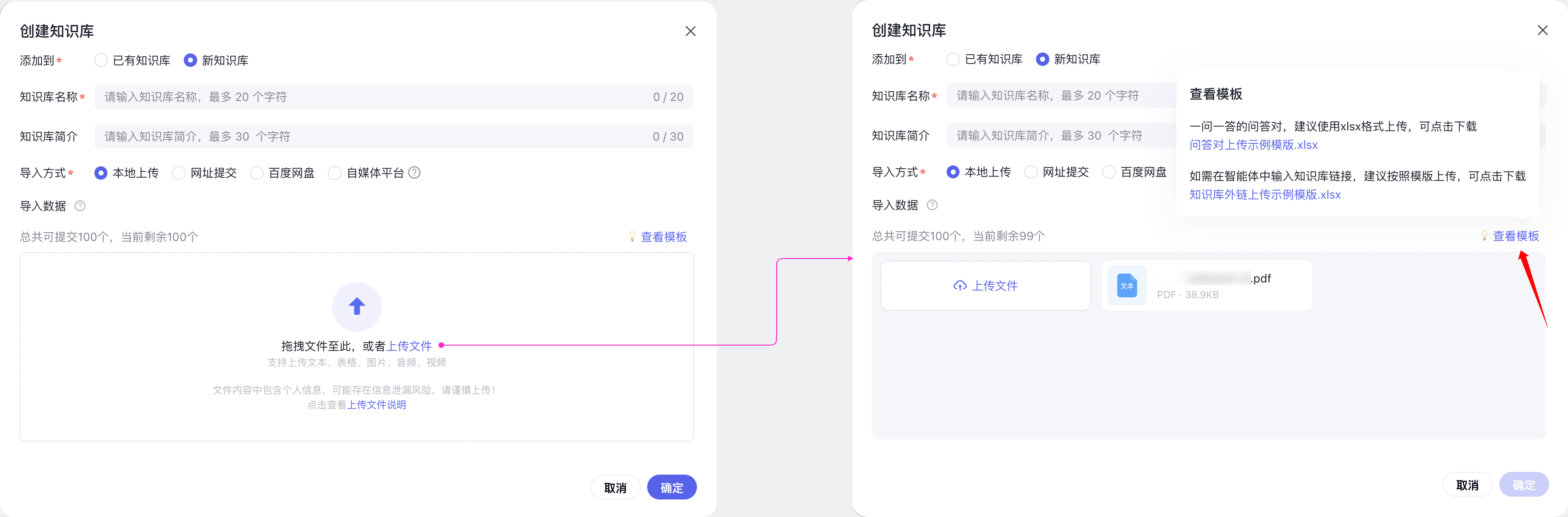Click 上传文件说明 link in upload area

376,405
